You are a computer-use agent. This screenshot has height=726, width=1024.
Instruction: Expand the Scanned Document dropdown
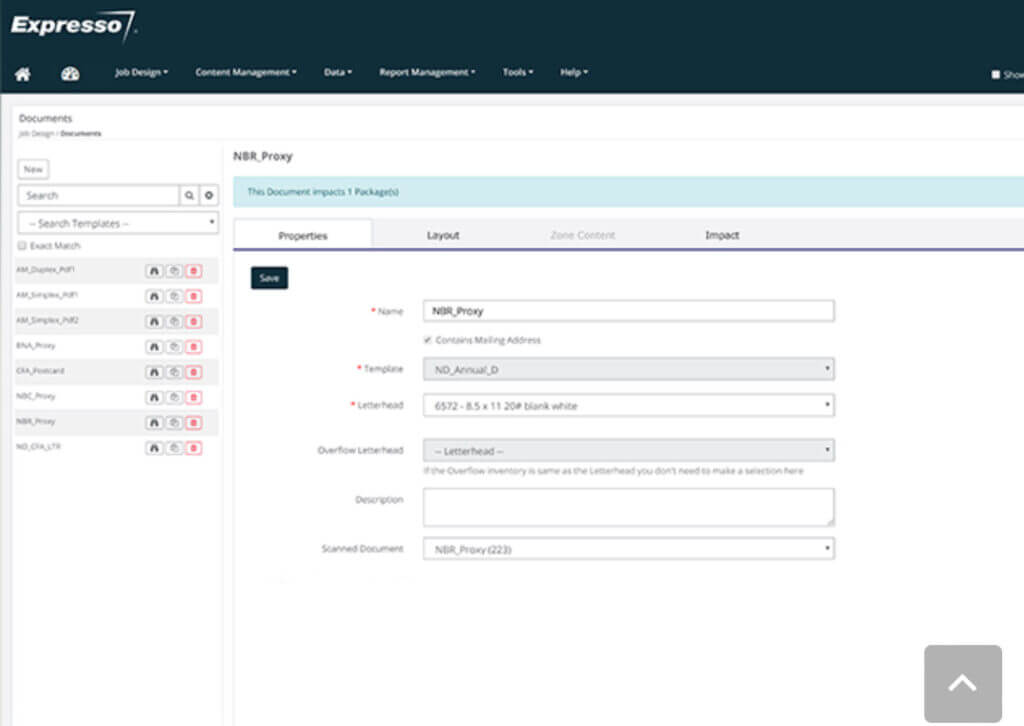coord(628,548)
